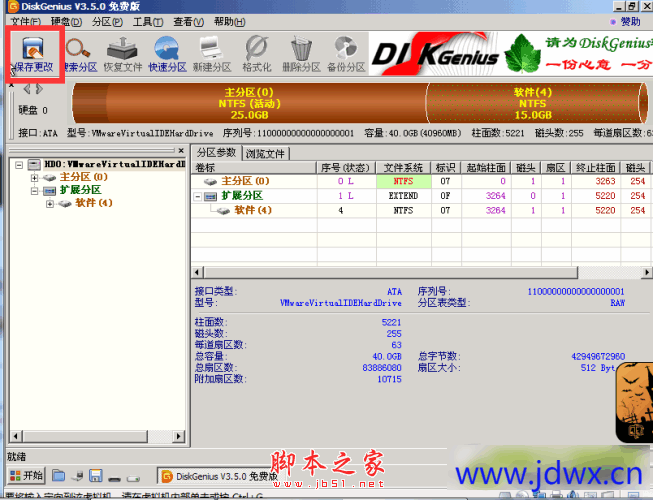Click the 序号(状态) column header
The image size is (653, 500).
pyautogui.click(x=346, y=168)
